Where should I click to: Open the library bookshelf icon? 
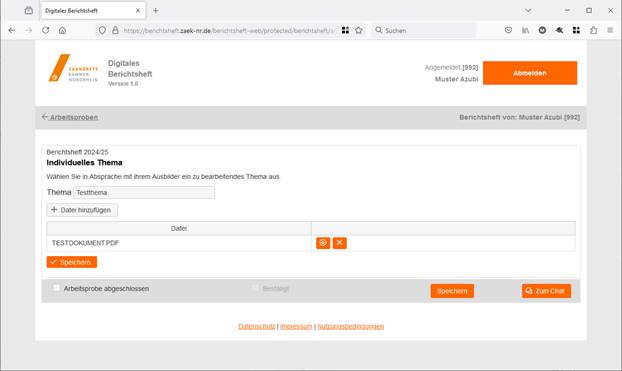pyautogui.click(x=526, y=30)
